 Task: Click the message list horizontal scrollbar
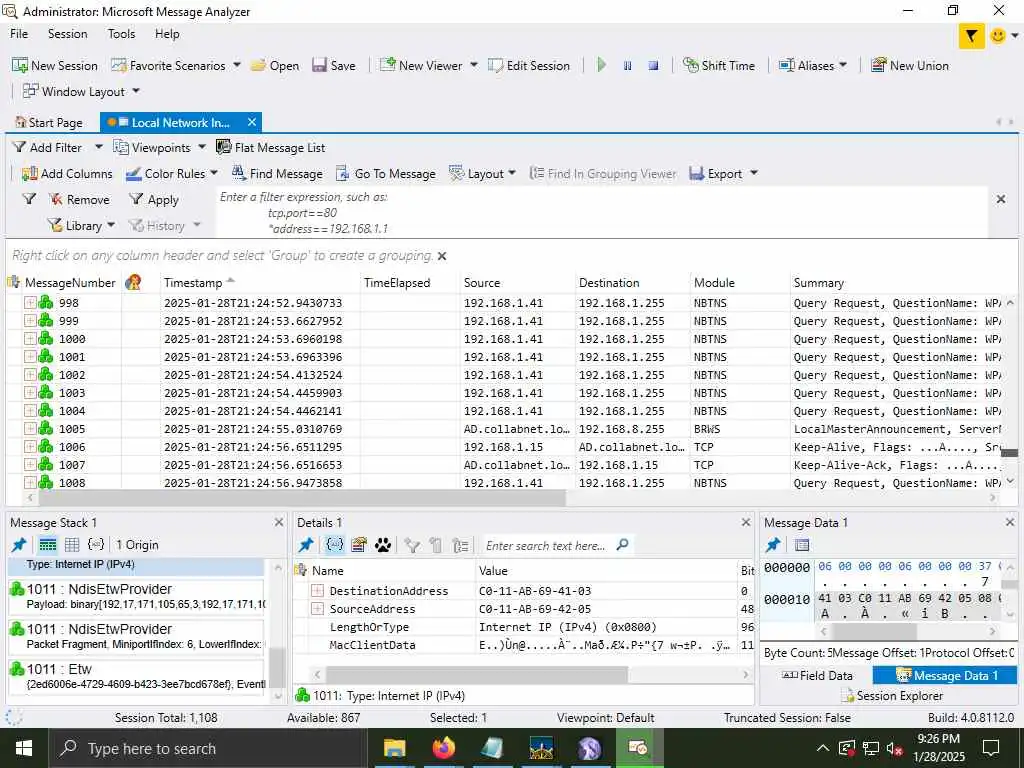302,498
